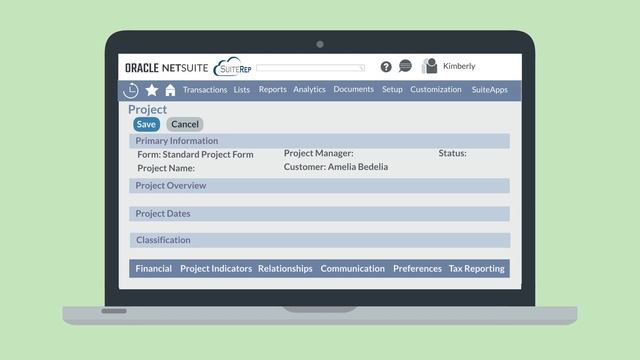
Task: Save the project record
Action: pyautogui.click(x=146, y=124)
